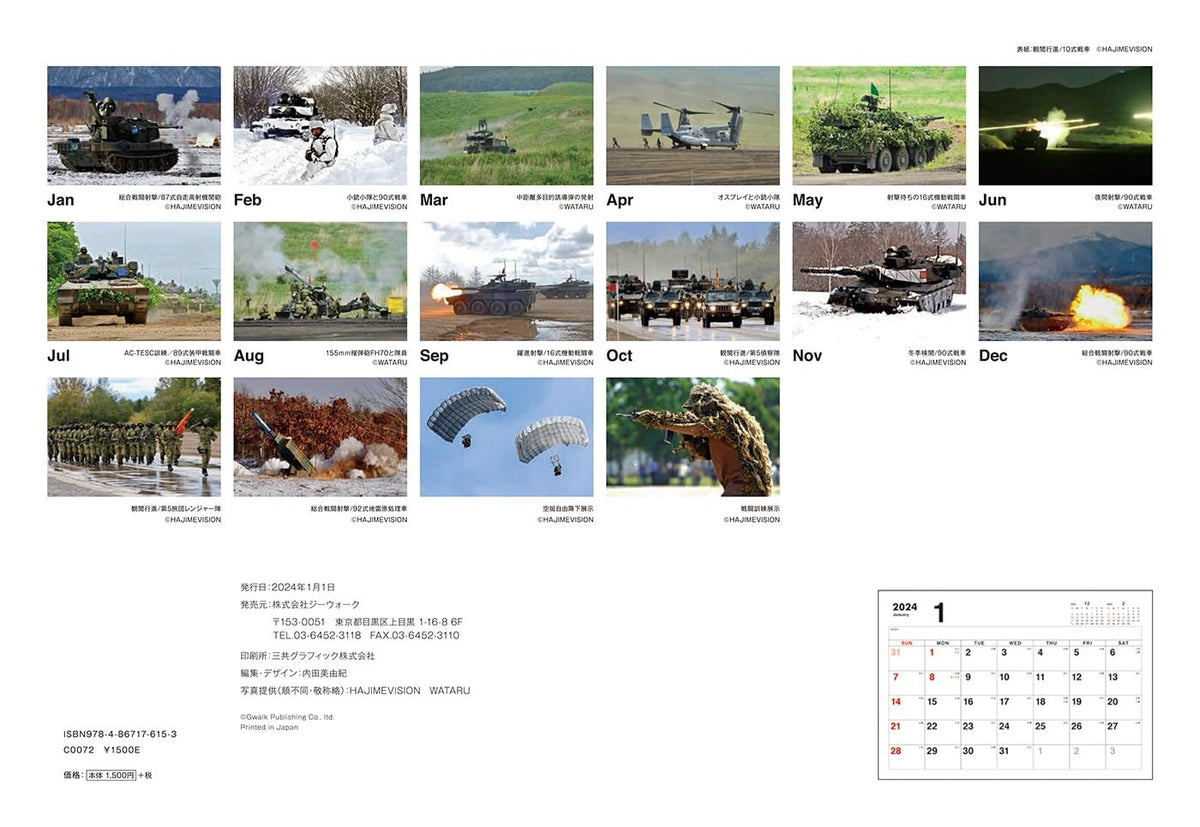
Task: Select the August FH70 howitzer photo
Action: (x=319, y=281)
